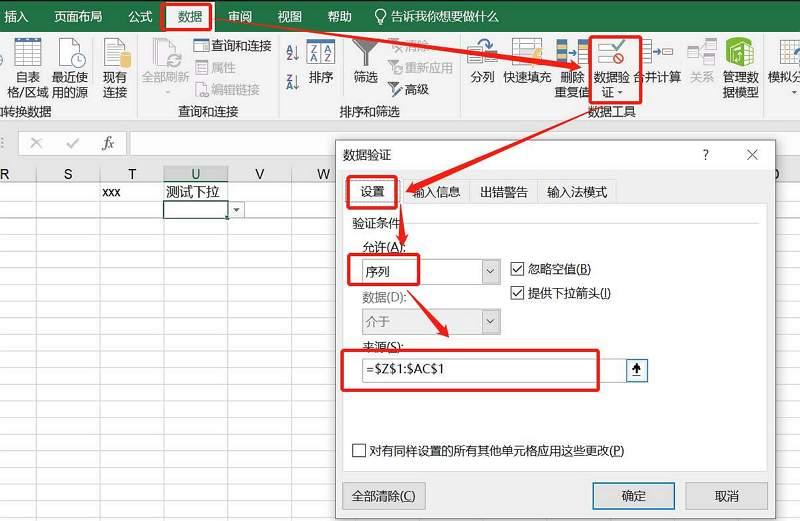Toggle the 忽略空值 checkbox
The width and height of the screenshot is (800, 521).
click(x=517, y=269)
